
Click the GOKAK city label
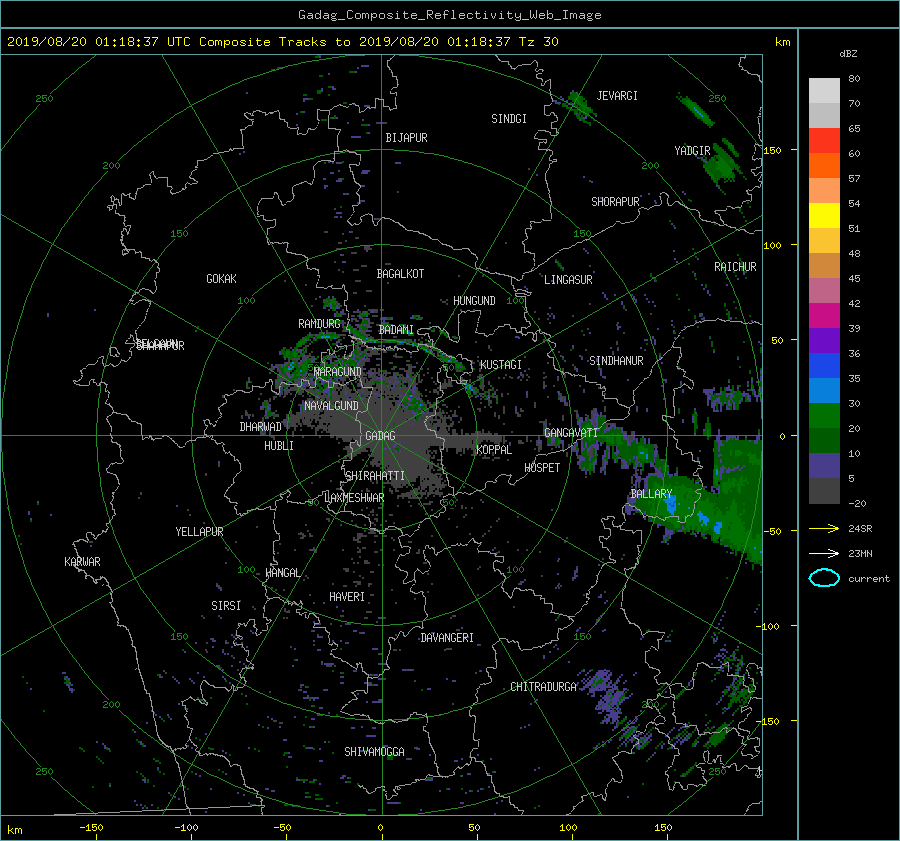point(221,279)
